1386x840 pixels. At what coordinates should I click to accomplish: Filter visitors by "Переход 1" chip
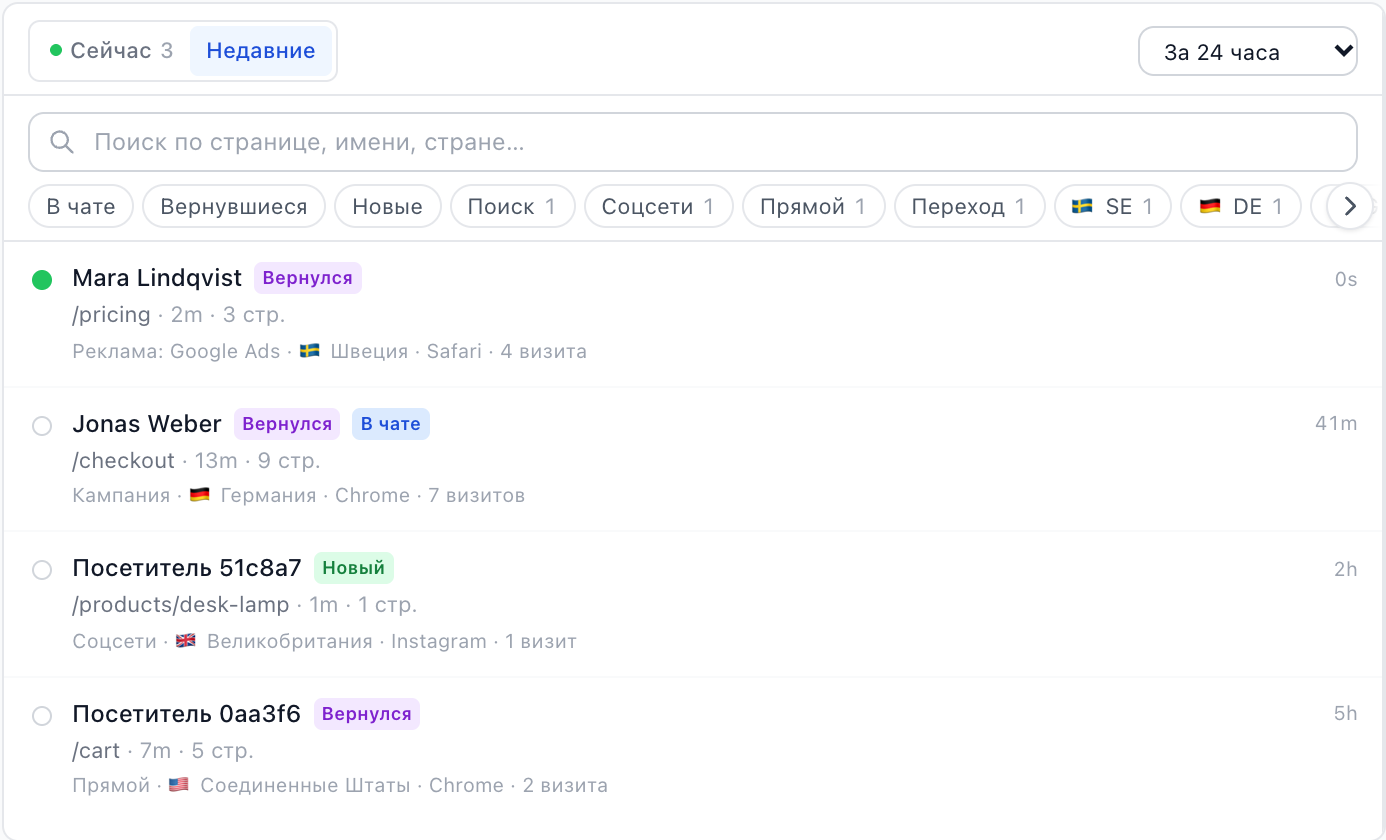[969, 207]
